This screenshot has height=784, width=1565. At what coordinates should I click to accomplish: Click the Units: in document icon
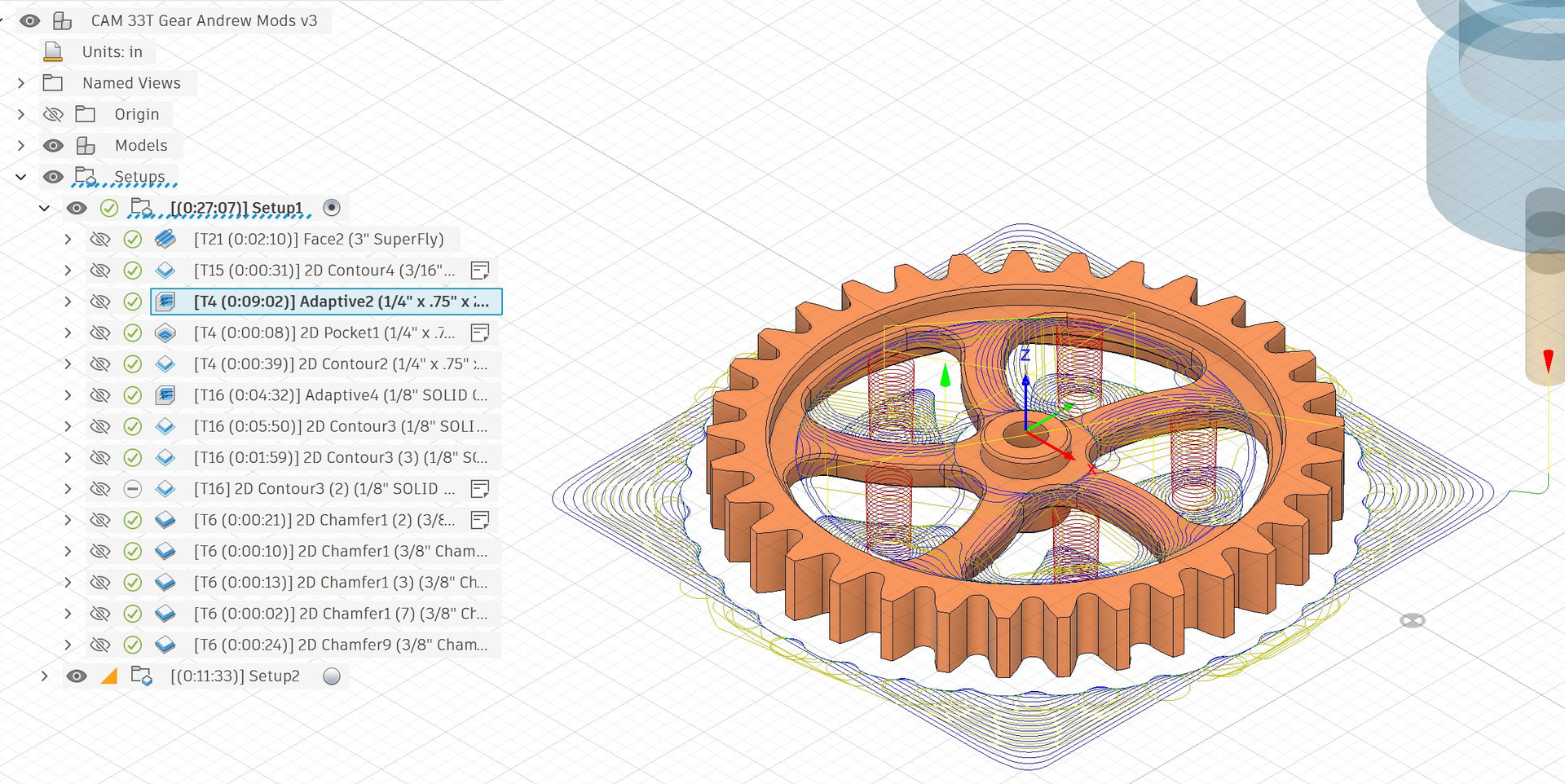coord(53,51)
